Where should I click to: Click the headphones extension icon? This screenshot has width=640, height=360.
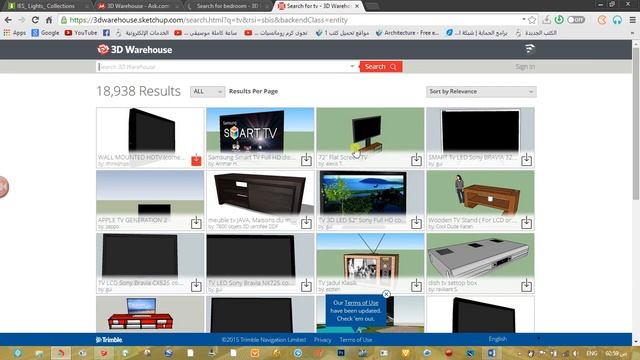tap(617, 20)
